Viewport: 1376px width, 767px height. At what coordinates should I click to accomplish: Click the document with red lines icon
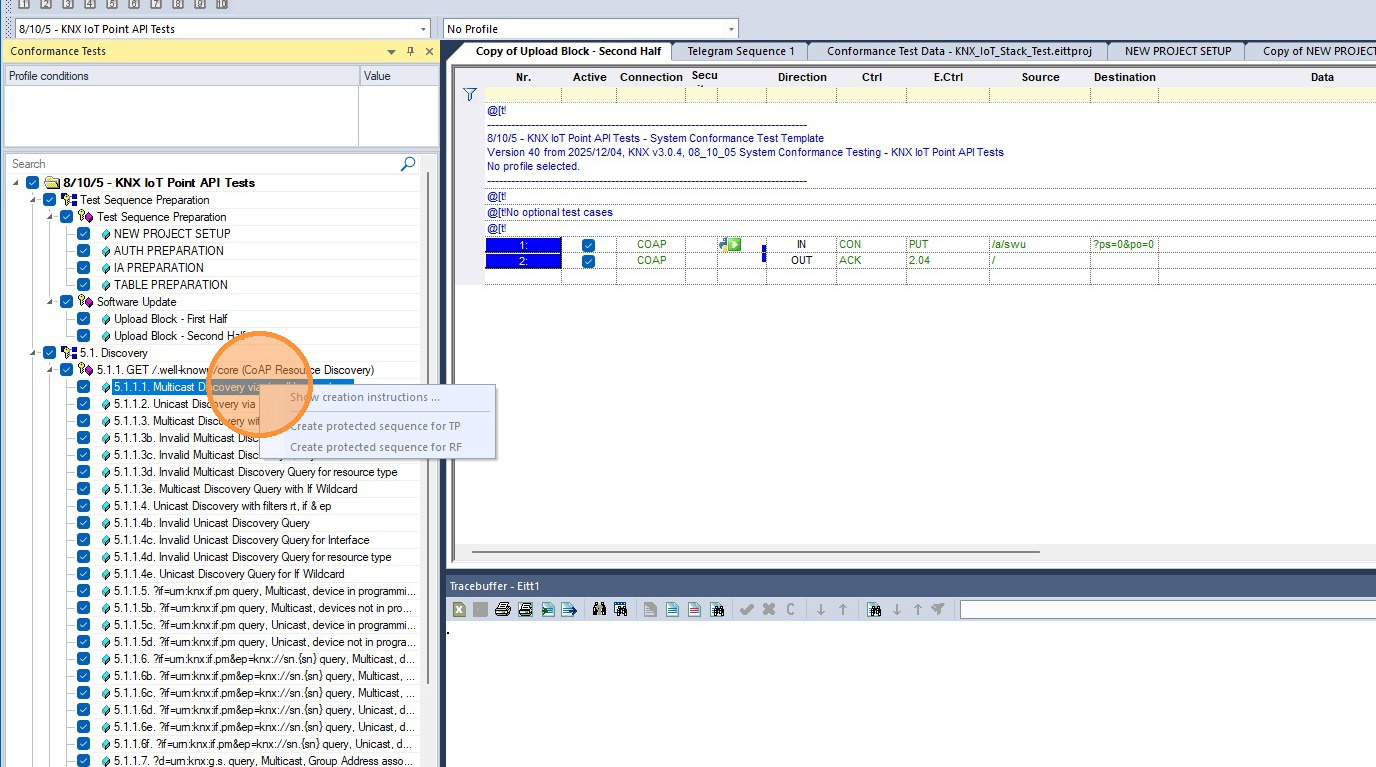[x=694, y=609]
